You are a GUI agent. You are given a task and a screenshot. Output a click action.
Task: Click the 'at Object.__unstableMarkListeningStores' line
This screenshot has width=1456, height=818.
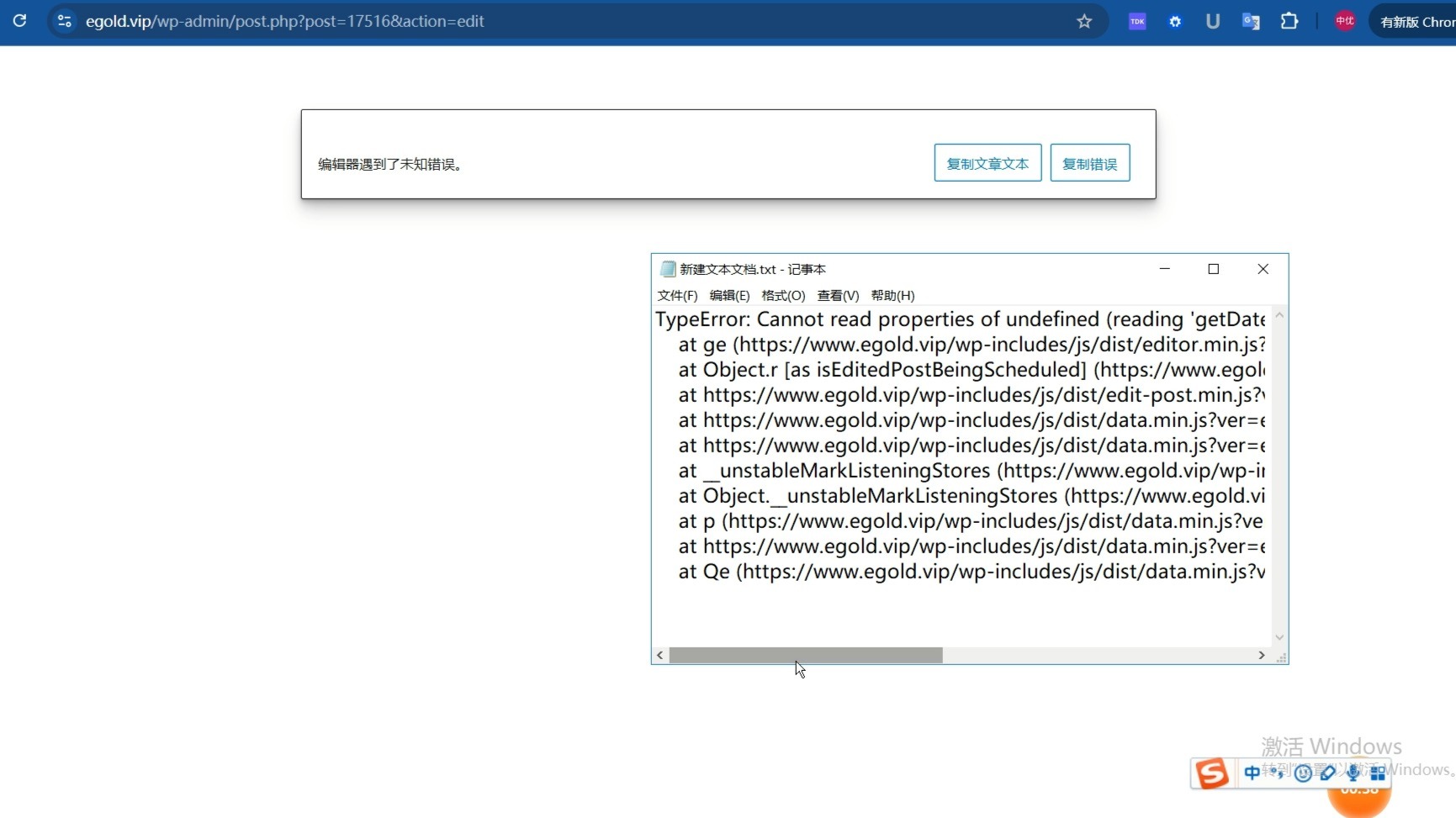(x=972, y=496)
